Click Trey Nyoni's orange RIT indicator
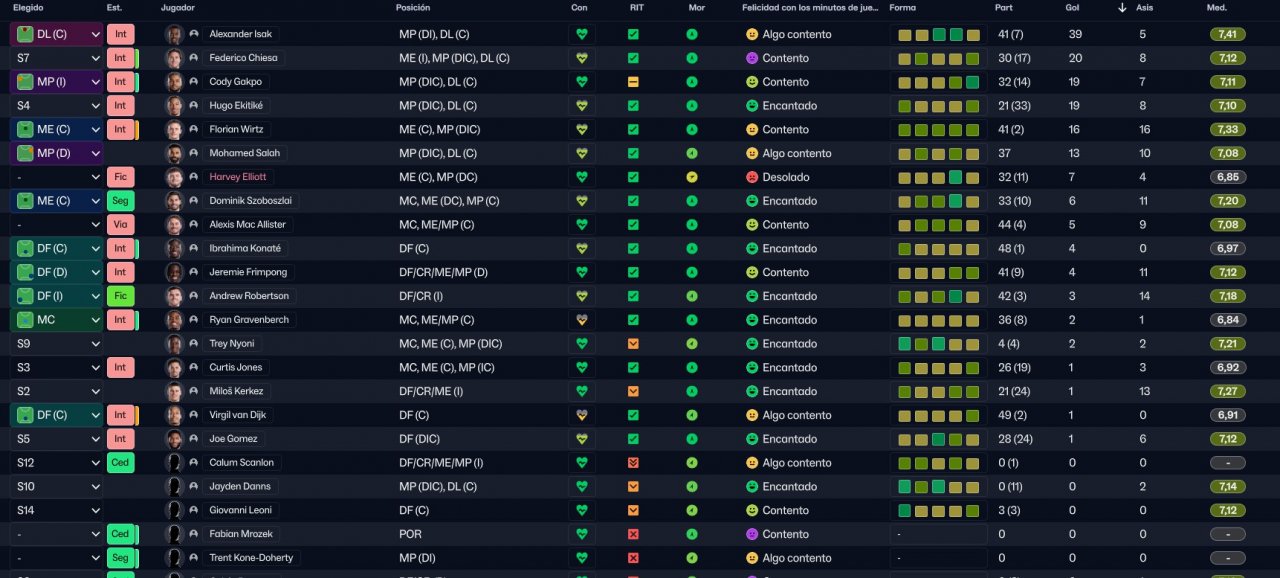1280x578 pixels. pyautogui.click(x=633, y=344)
